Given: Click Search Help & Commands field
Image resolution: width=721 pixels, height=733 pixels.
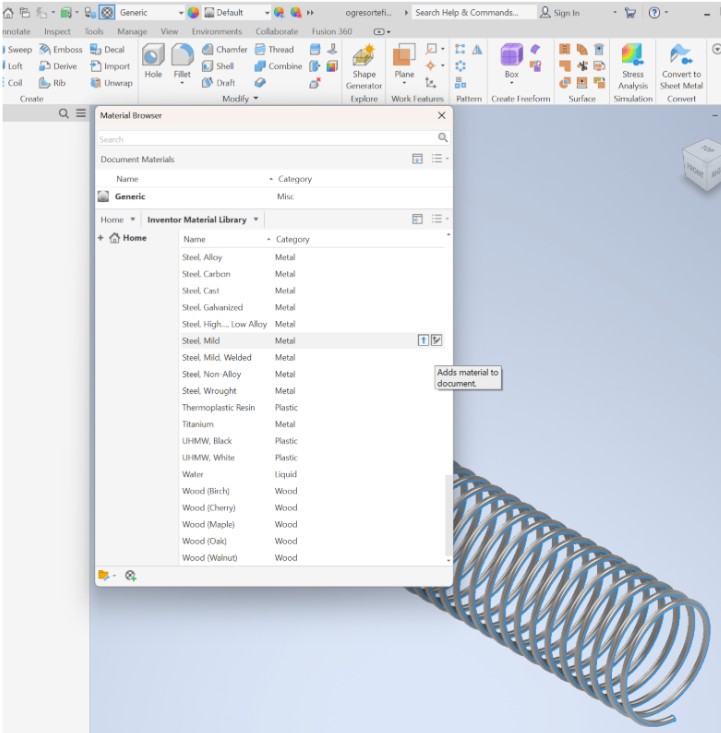Looking at the screenshot, I should [475, 13].
